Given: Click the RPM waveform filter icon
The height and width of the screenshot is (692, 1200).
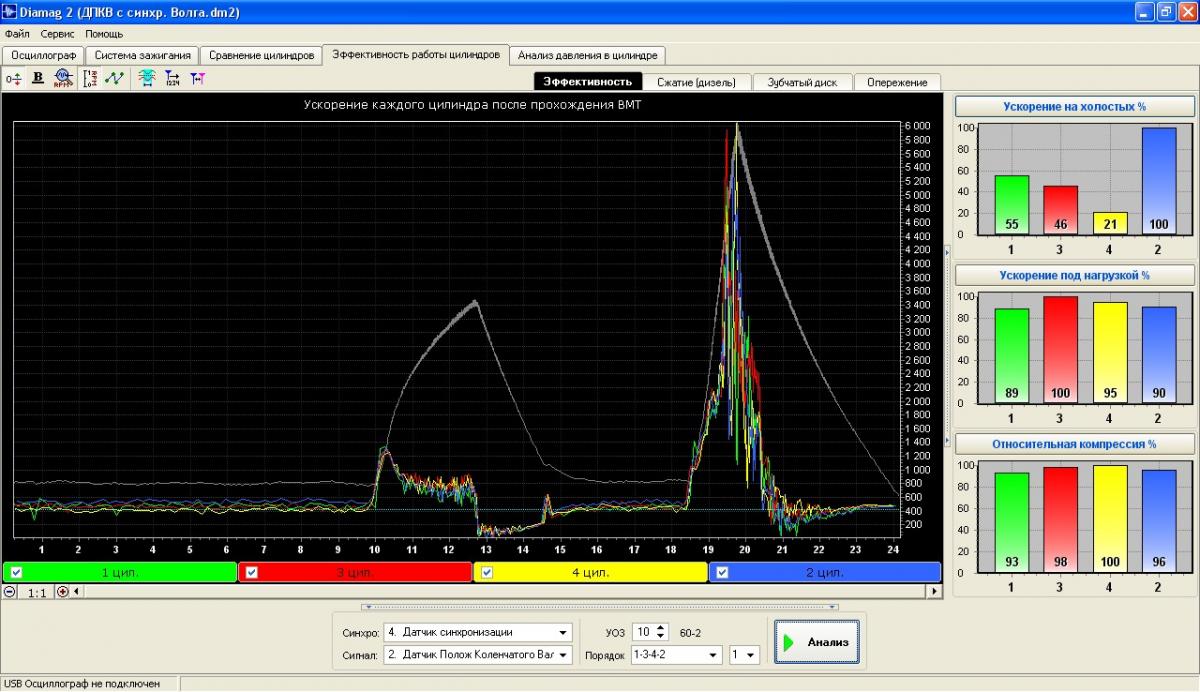Looking at the screenshot, I should point(63,78).
